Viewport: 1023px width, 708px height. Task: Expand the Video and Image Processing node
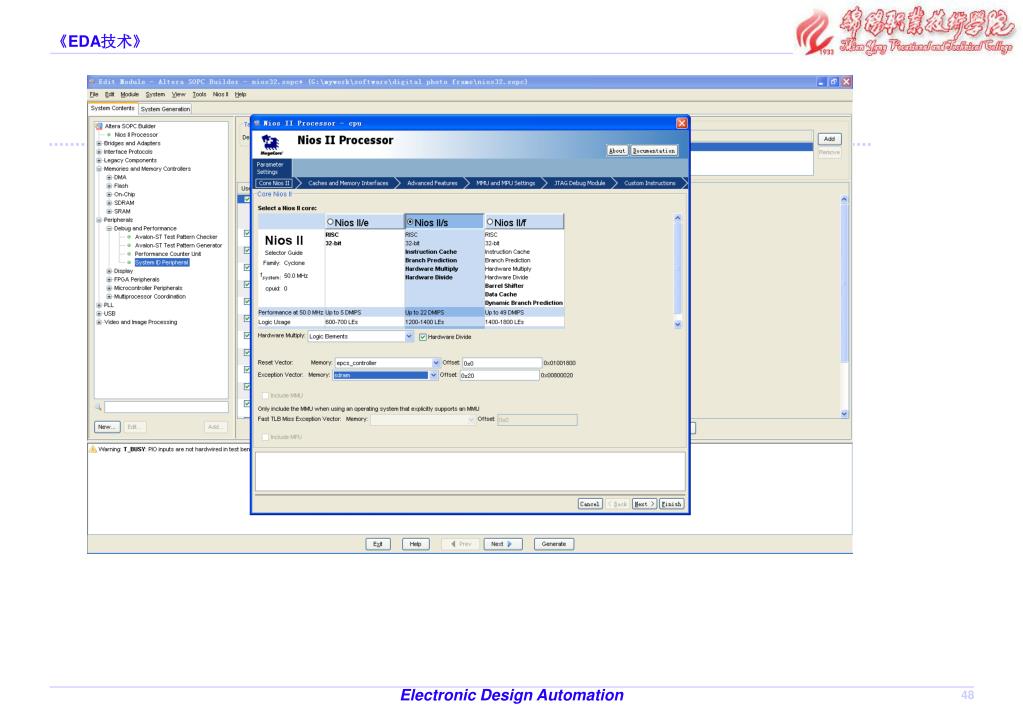click(99, 322)
